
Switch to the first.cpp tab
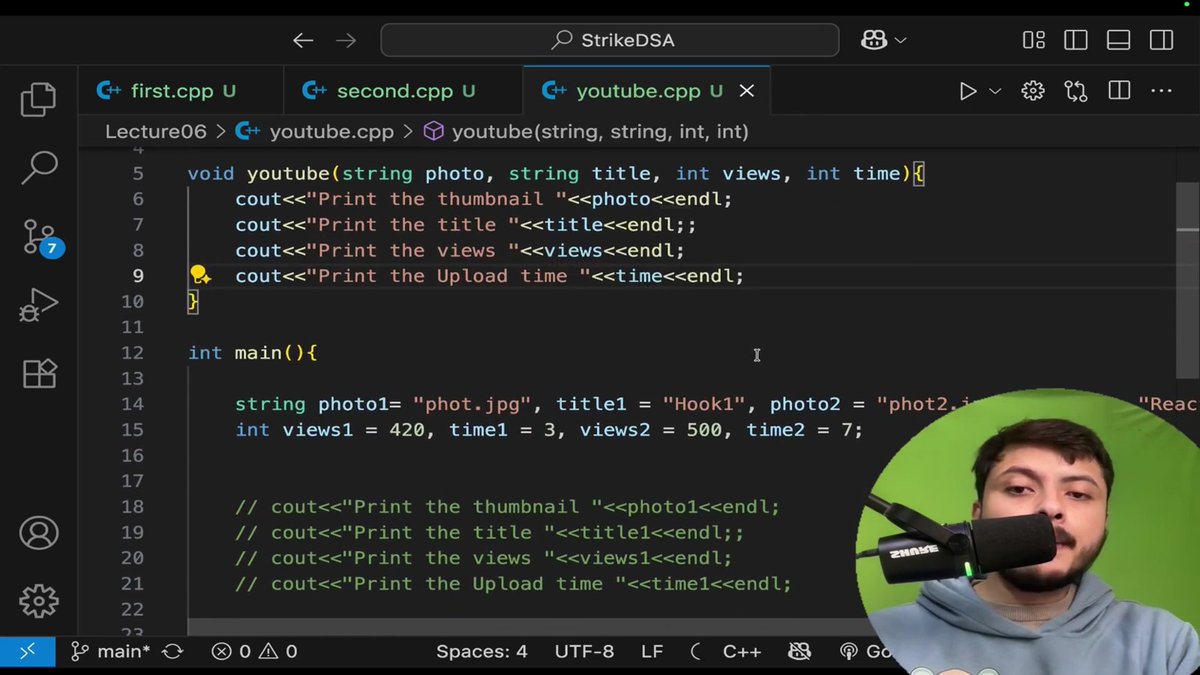(x=180, y=90)
